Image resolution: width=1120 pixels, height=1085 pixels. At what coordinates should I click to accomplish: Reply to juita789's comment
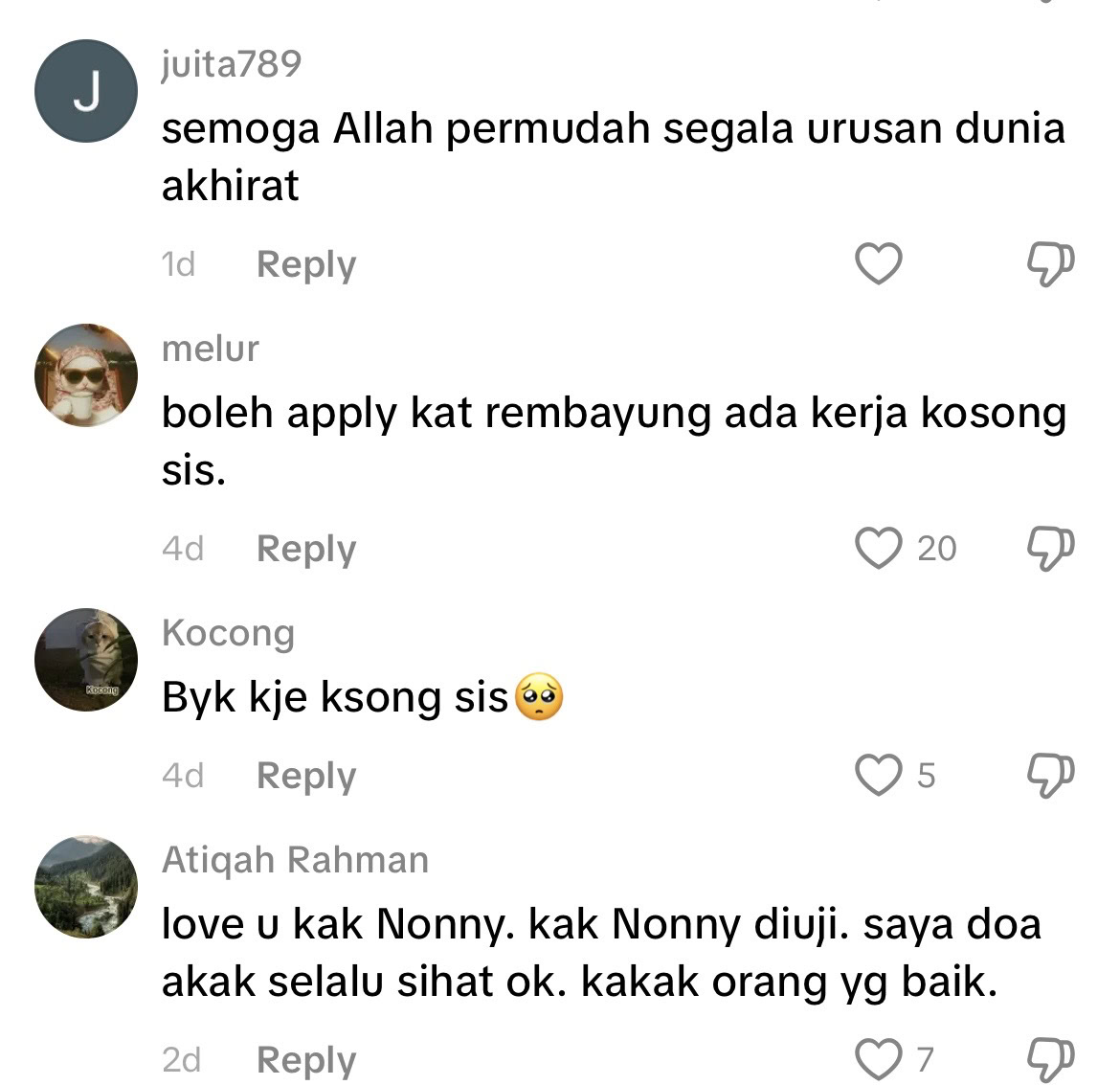[305, 265]
